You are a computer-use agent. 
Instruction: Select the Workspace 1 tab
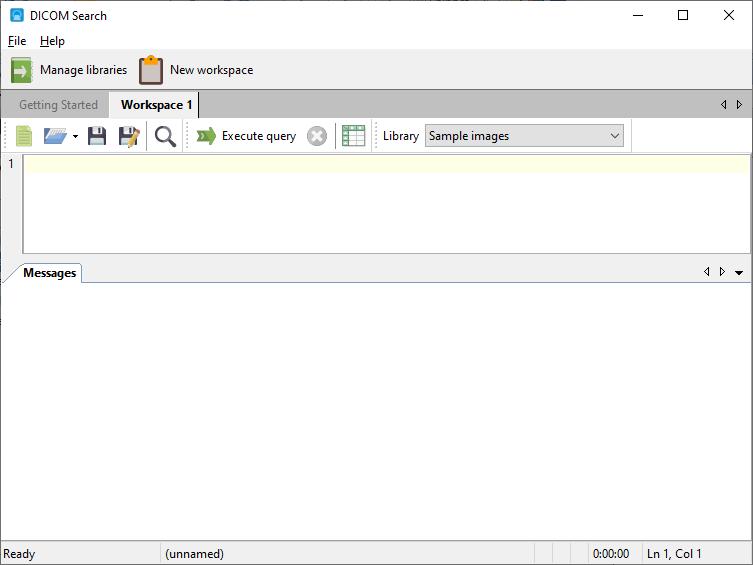[156, 105]
